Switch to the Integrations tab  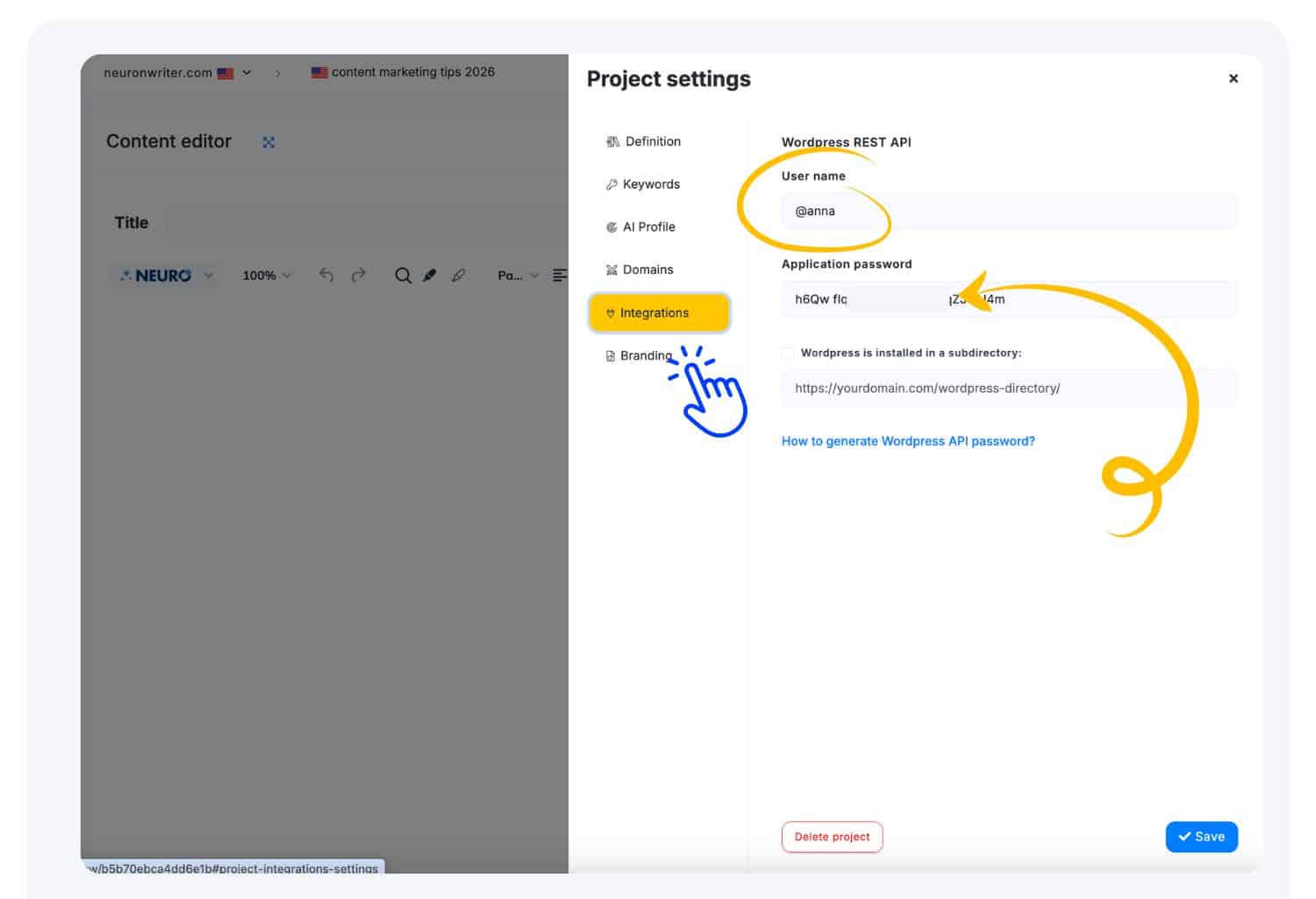click(x=659, y=312)
